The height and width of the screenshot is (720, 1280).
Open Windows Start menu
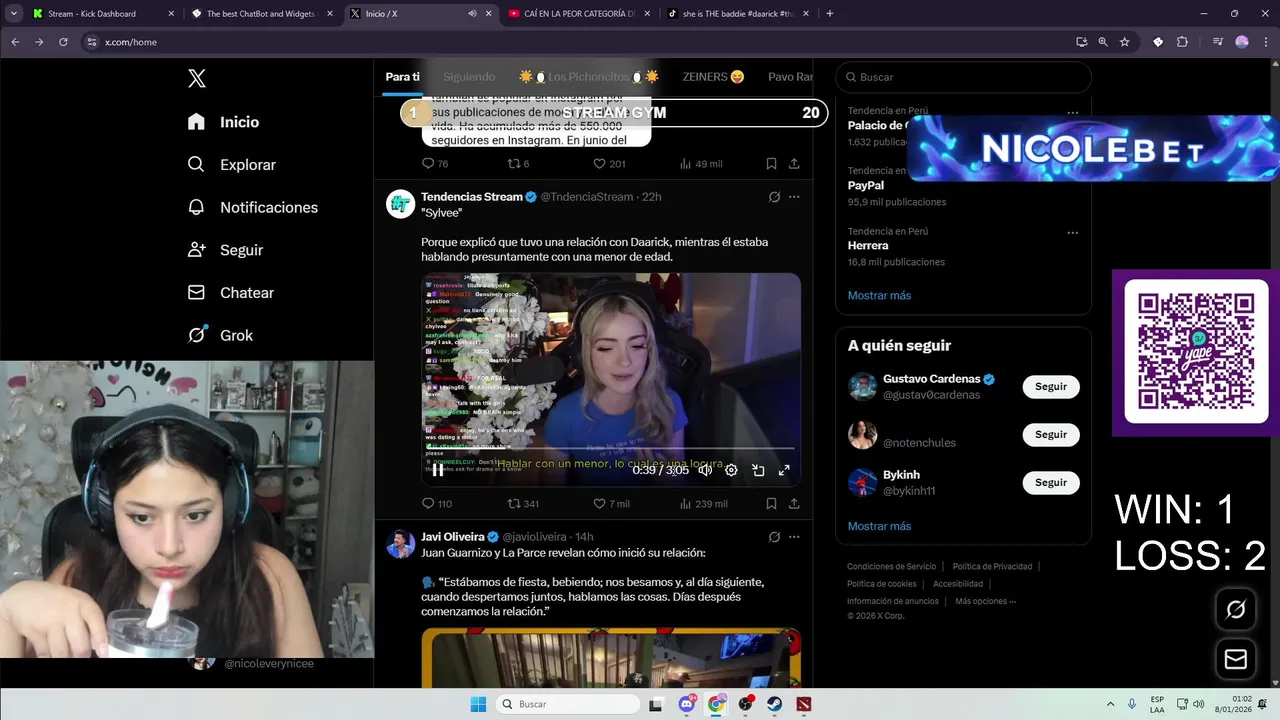pos(478,704)
